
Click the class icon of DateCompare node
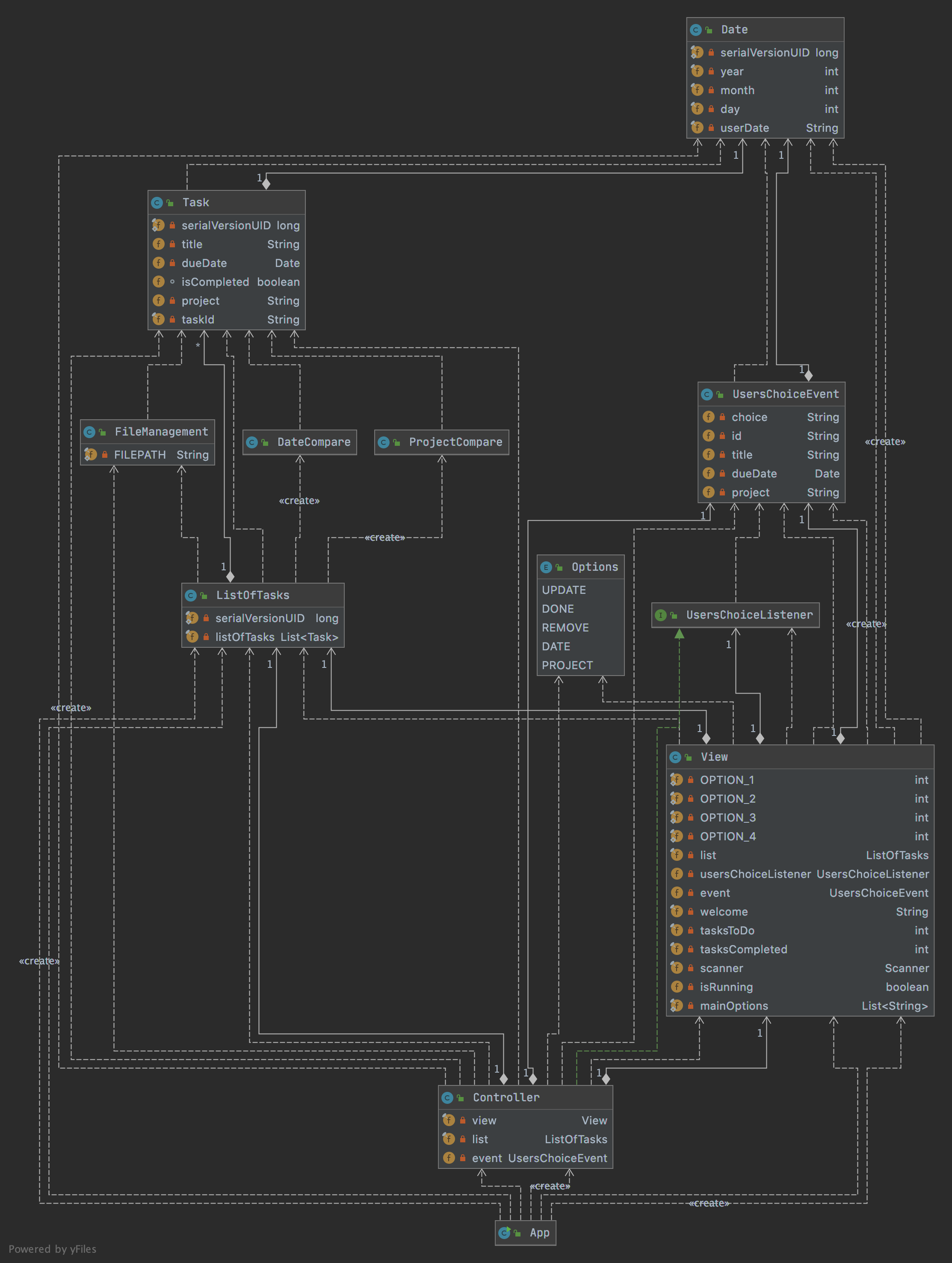[x=252, y=442]
